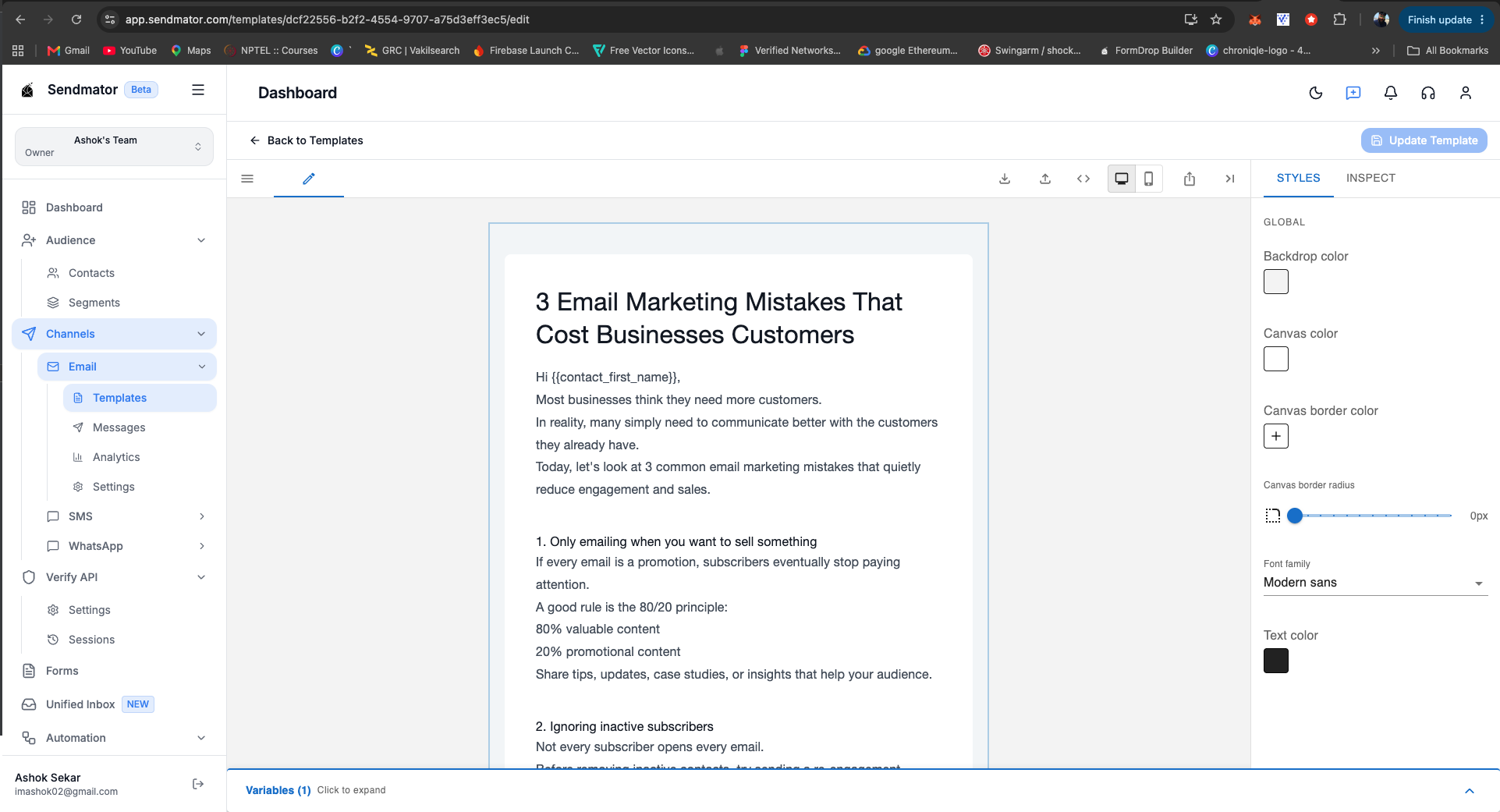Open email Analytics page
1500x812 pixels.
click(x=116, y=457)
